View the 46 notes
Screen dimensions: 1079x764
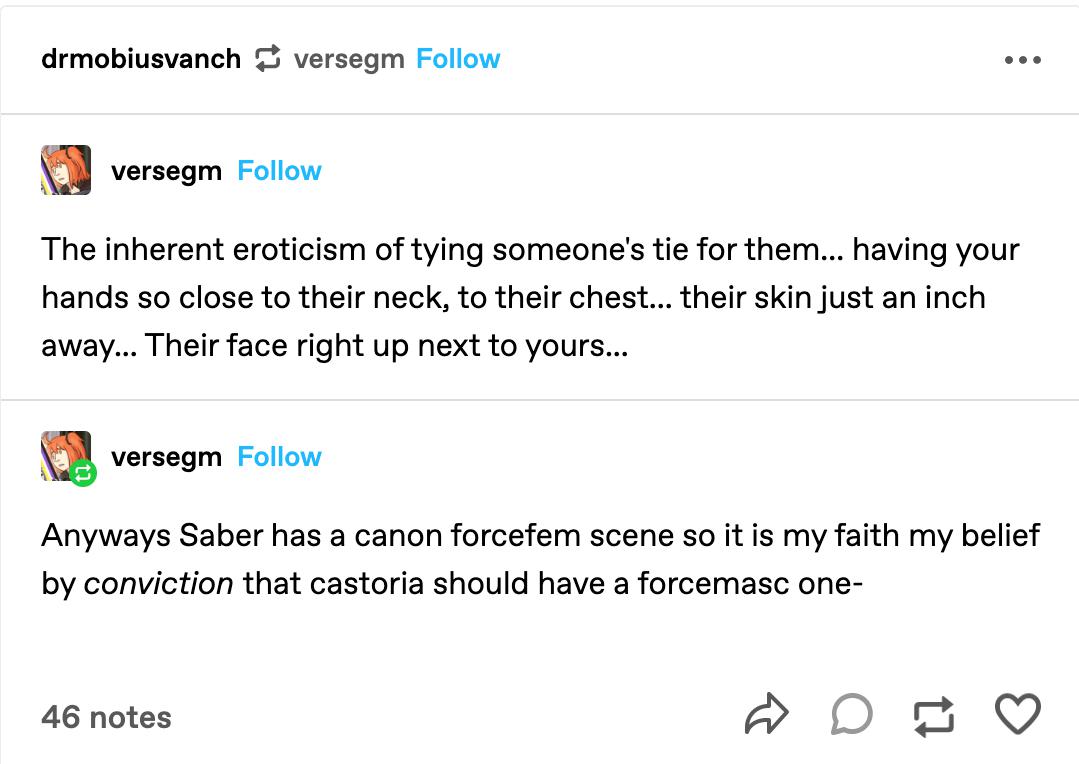pos(106,717)
